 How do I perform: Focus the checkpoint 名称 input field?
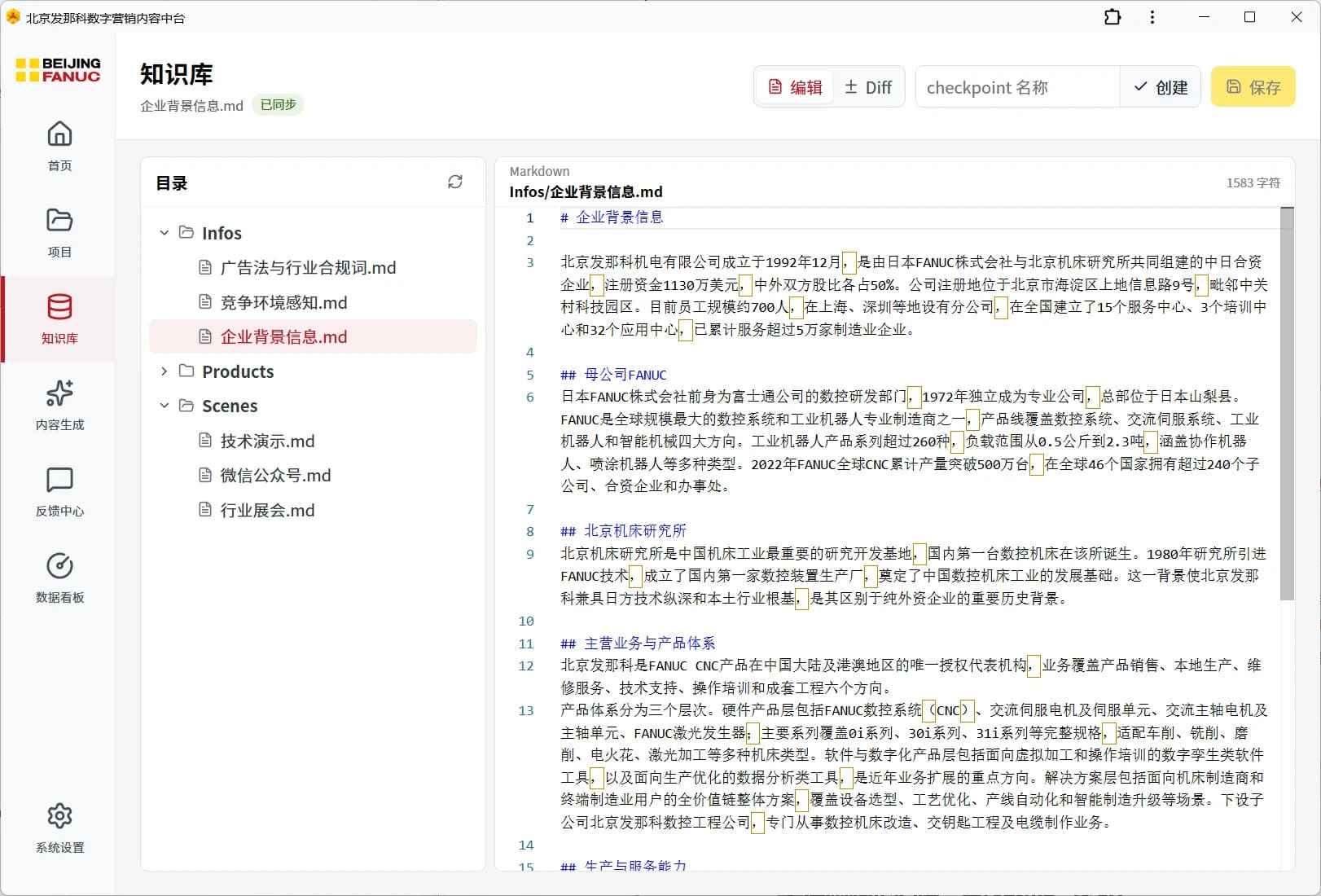(x=1018, y=87)
